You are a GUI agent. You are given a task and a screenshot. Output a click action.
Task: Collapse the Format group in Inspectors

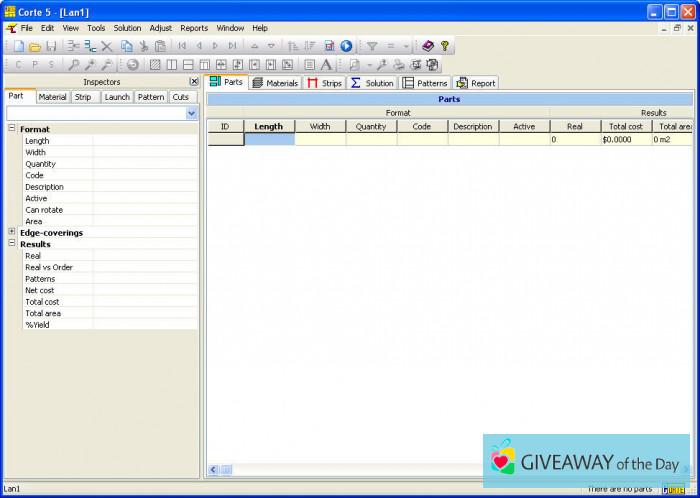(12, 129)
